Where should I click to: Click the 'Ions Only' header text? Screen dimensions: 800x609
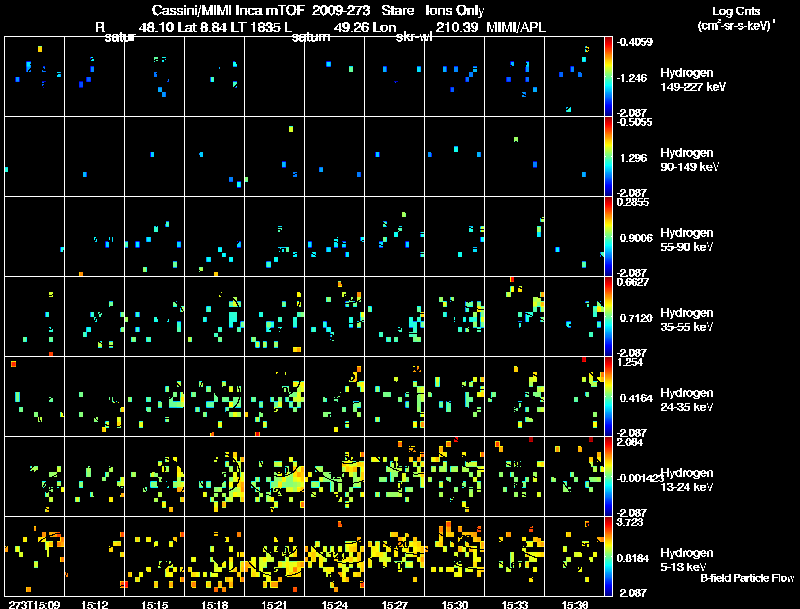455,11
